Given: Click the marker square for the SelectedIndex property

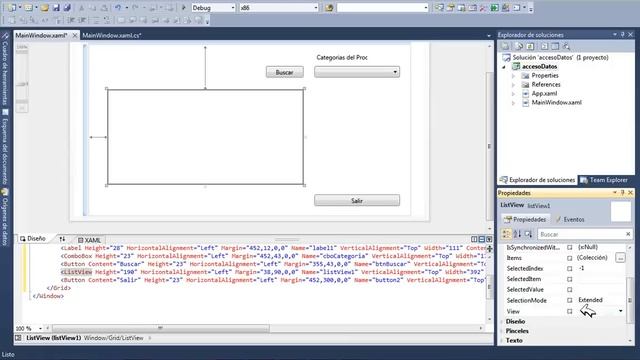Looking at the screenshot, I should pyautogui.click(x=569, y=269).
